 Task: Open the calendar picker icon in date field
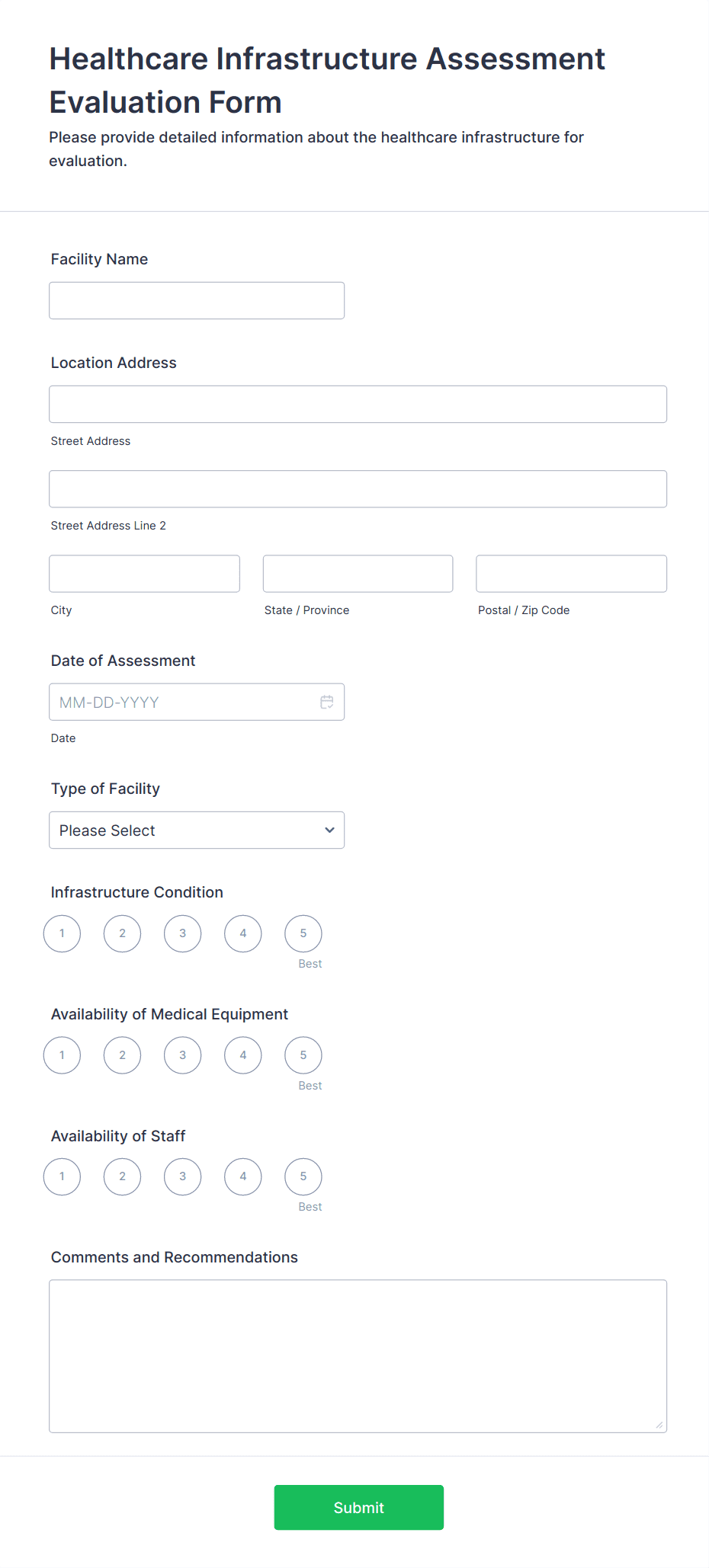[x=326, y=702]
